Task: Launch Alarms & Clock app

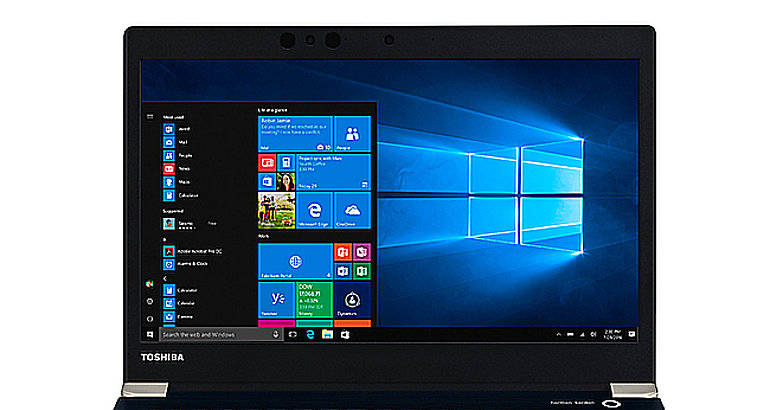Action: pos(186,264)
